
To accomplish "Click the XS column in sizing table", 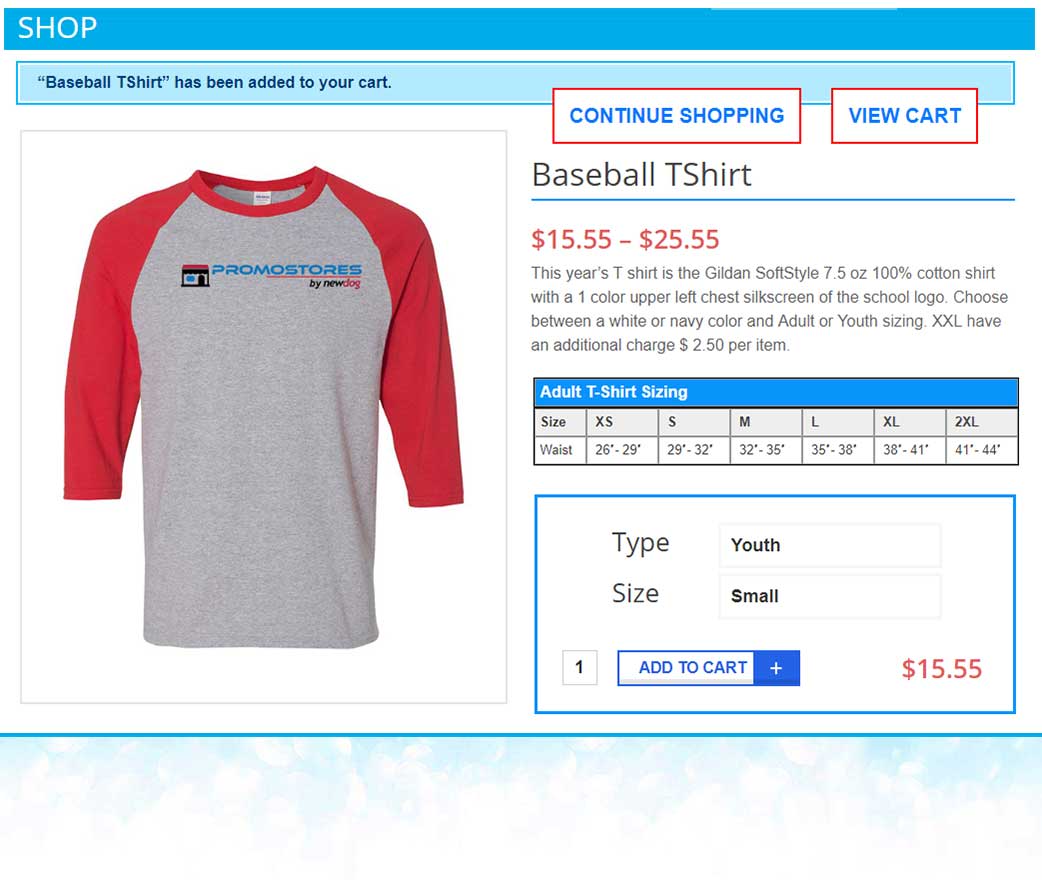I will (622, 422).
